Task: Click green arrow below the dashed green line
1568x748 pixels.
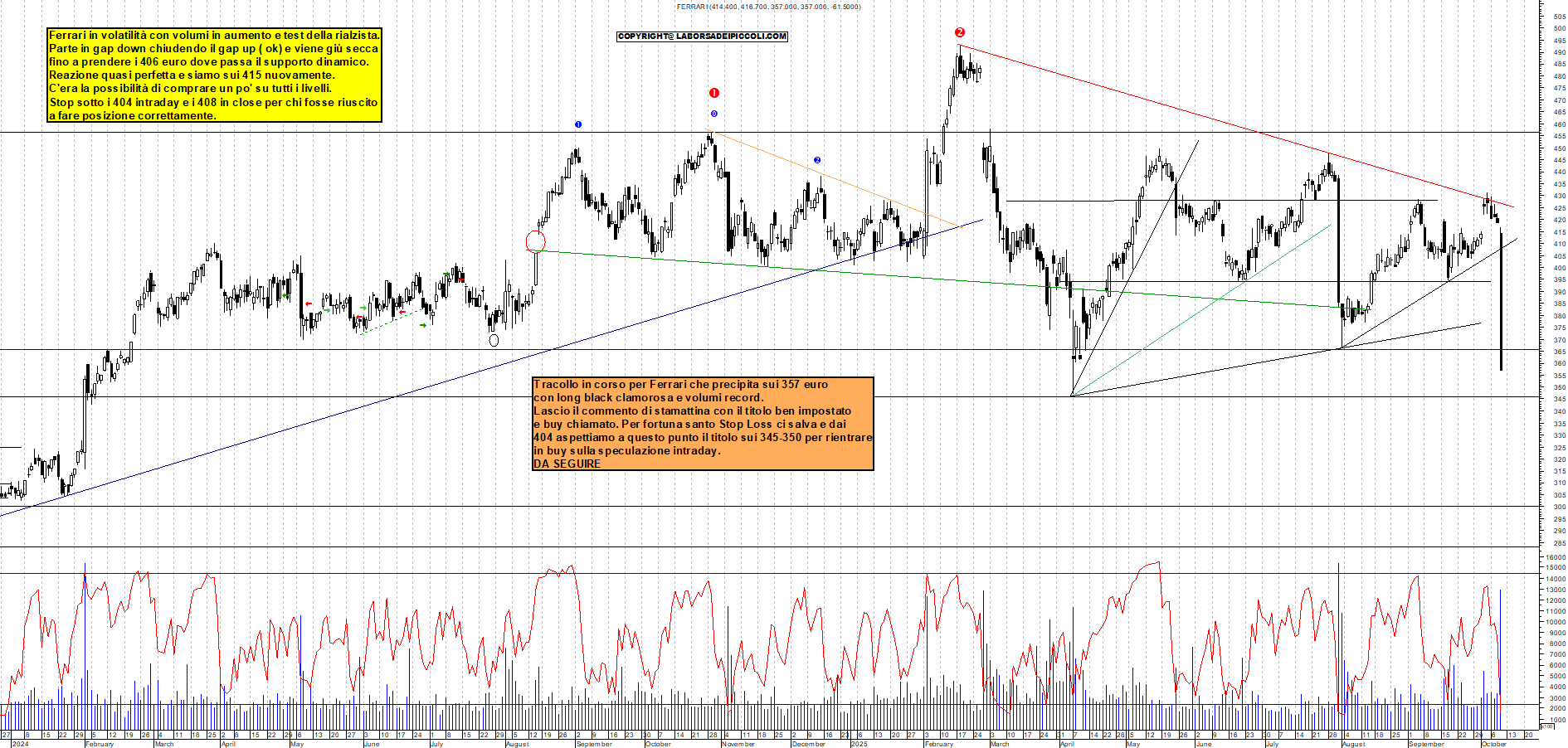Action: (423, 325)
